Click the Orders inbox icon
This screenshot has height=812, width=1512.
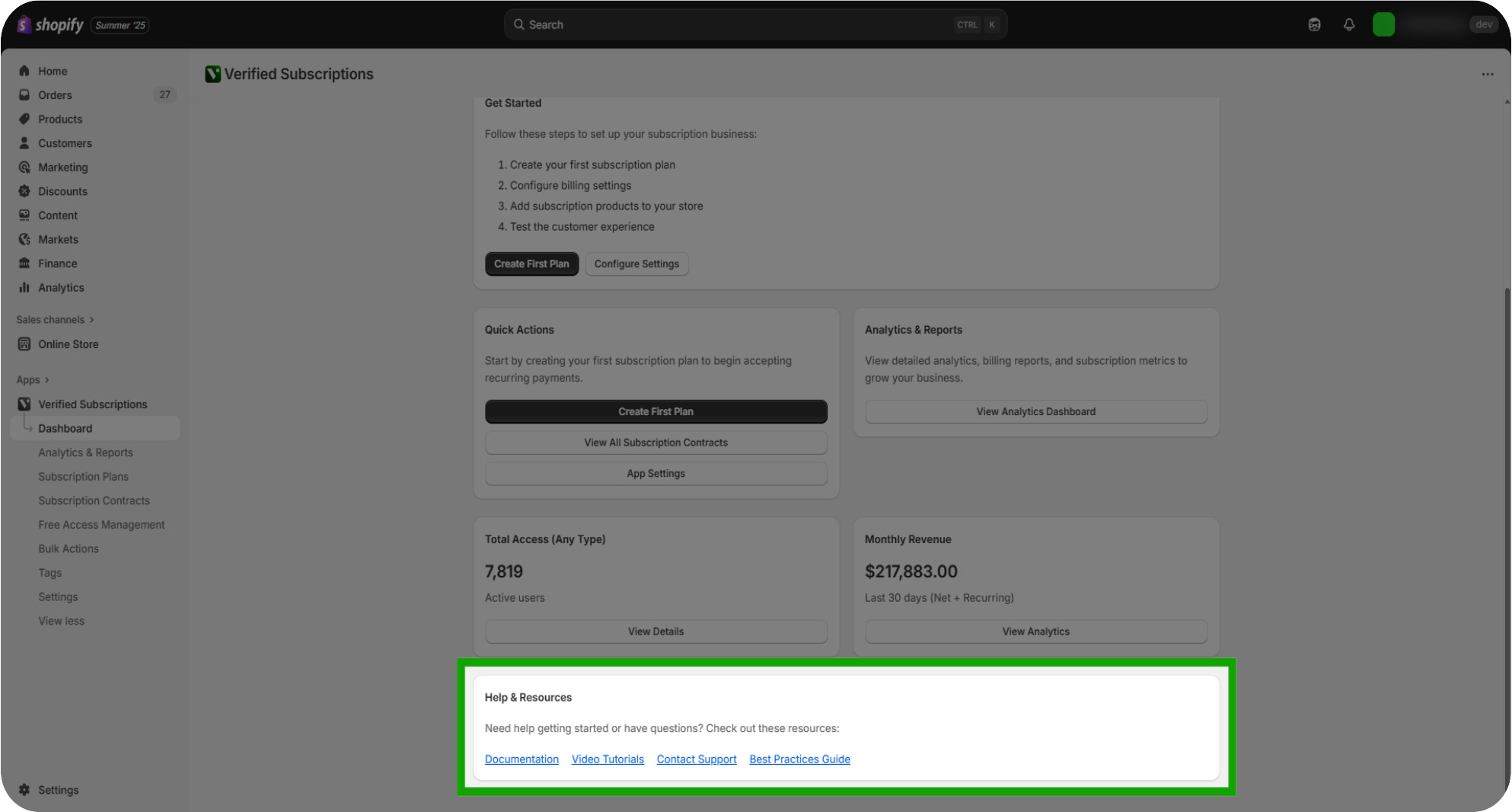click(24, 95)
